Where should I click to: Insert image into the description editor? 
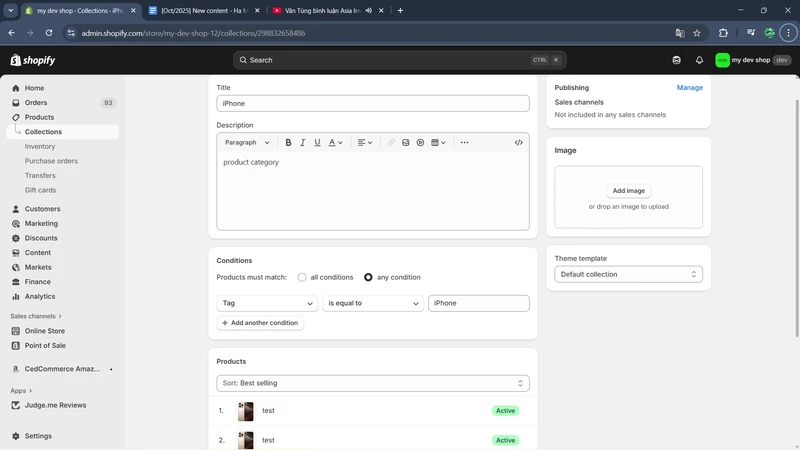point(406,143)
